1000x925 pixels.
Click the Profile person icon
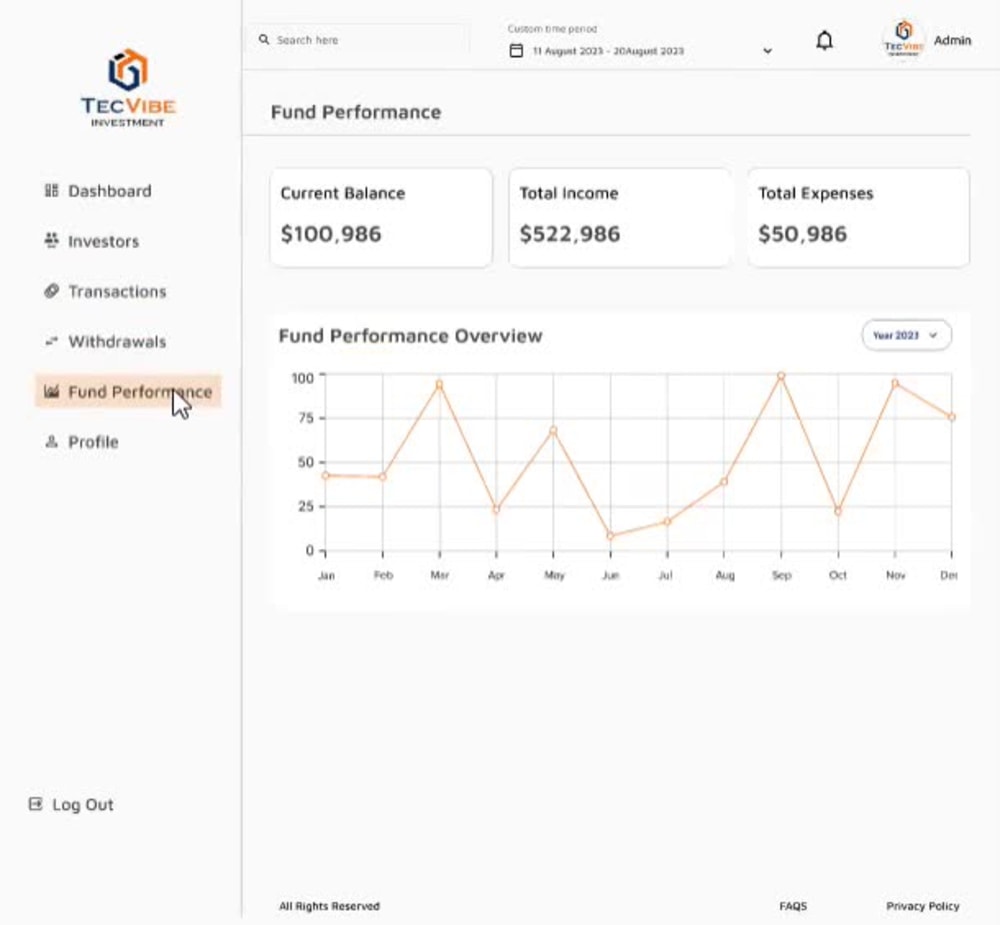(x=51, y=441)
